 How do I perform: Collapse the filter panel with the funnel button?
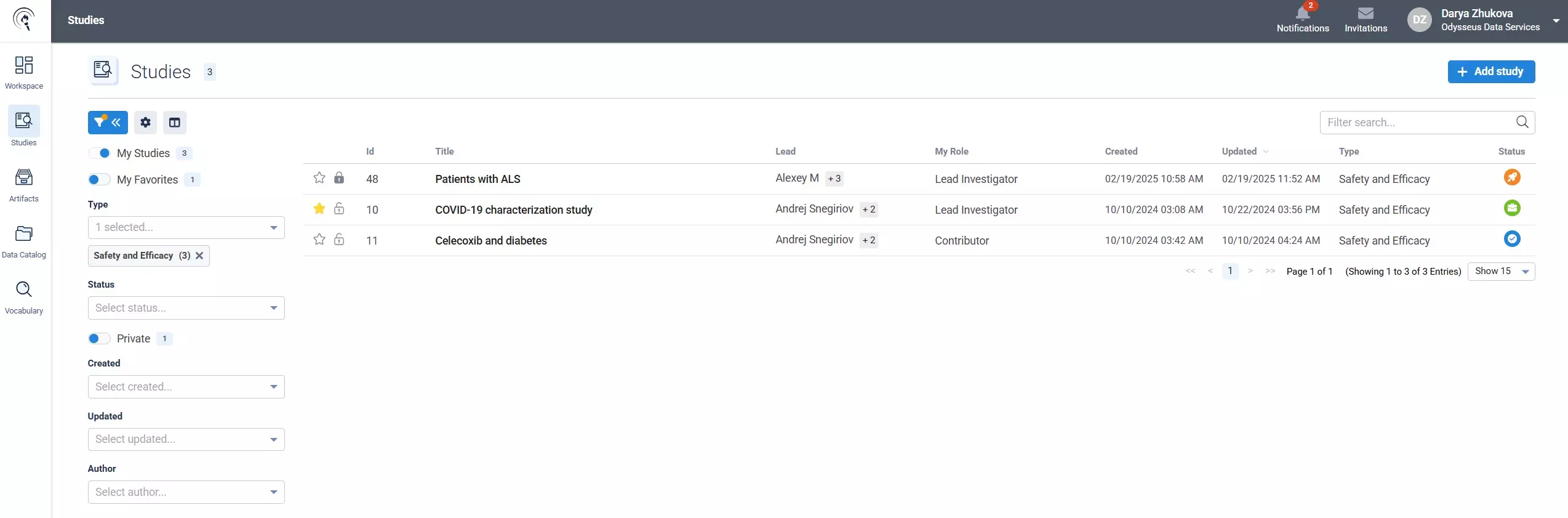[108, 123]
